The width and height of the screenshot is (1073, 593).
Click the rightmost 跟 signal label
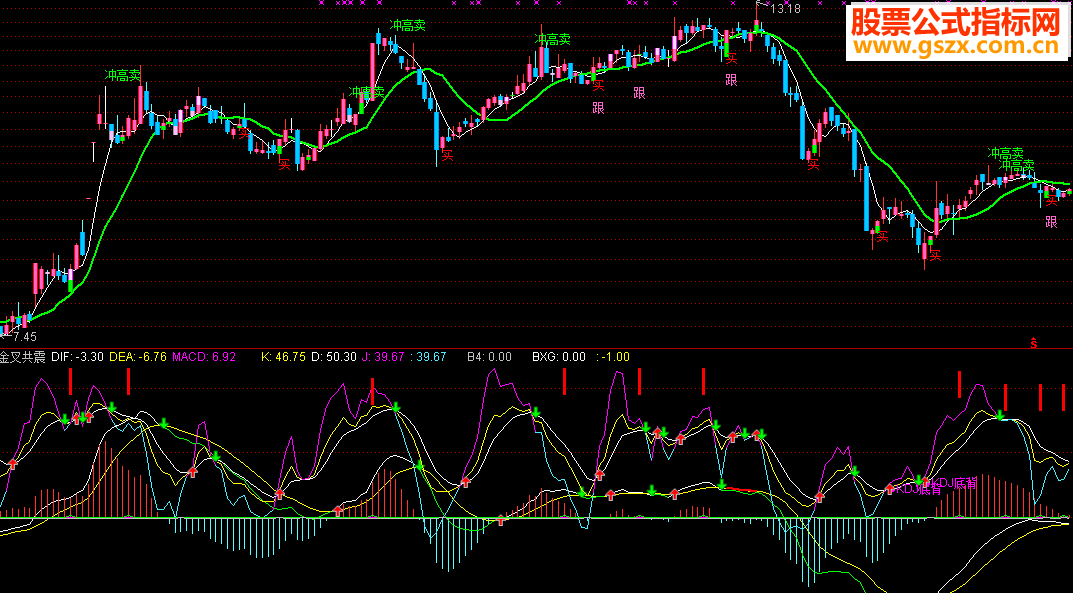click(x=1051, y=222)
